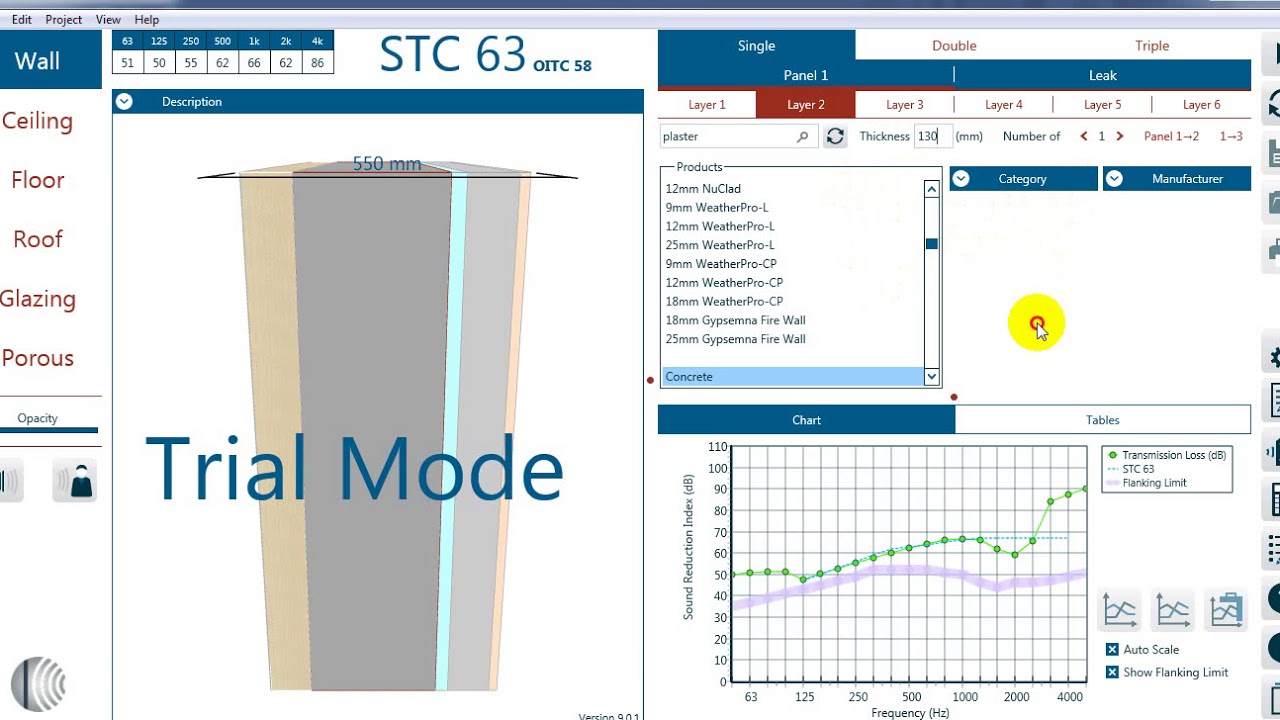Select the highlighted Concrete entry
This screenshot has height=720, width=1280.
pos(792,377)
